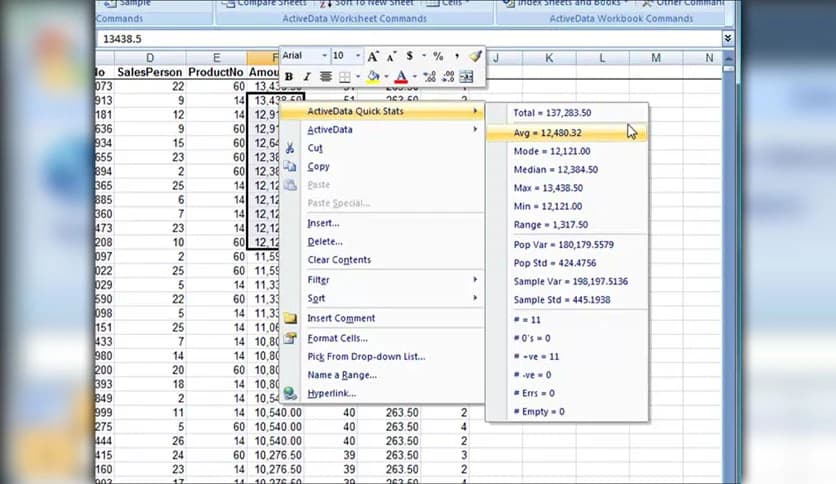Screen dimensions: 836x484
Task: Toggle italic formatting in mini toolbar
Action: click(307, 77)
